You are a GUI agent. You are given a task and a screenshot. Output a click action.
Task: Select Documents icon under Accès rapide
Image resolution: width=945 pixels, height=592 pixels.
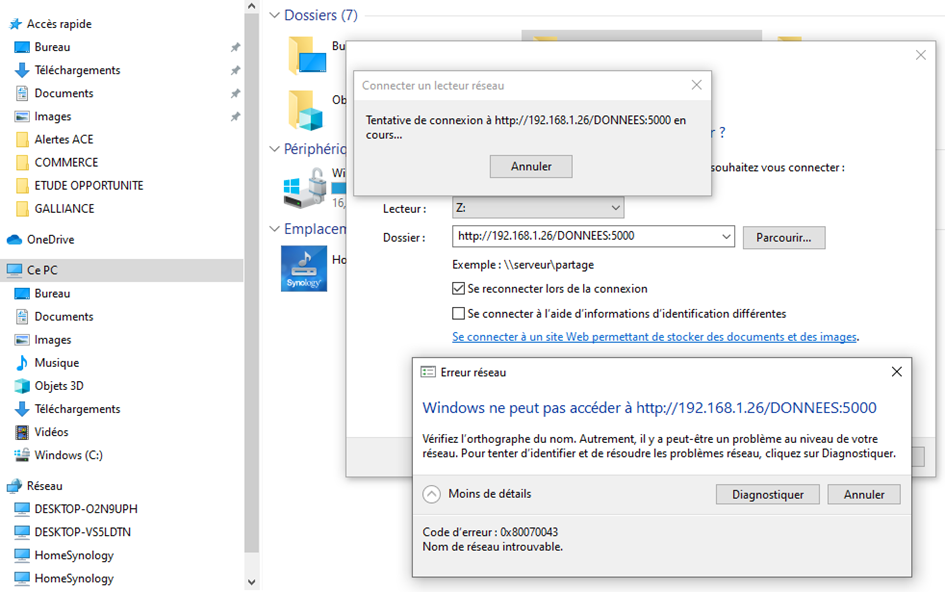(x=22, y=93)
